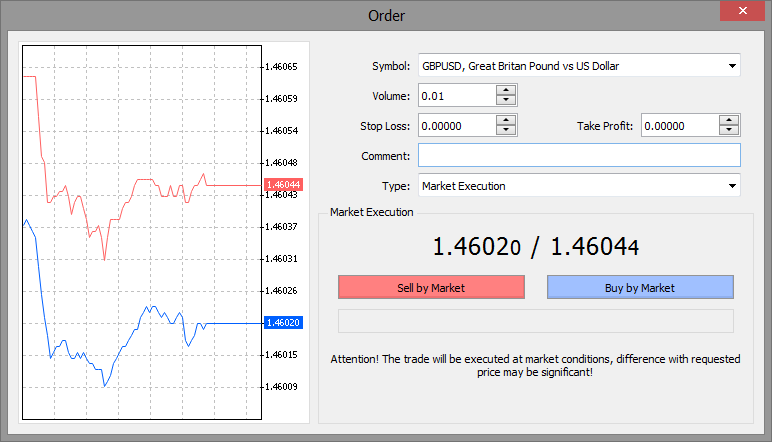Click the large 1.46020 bid quote
The image size is (772, 442).
click(x=477, y=247)
